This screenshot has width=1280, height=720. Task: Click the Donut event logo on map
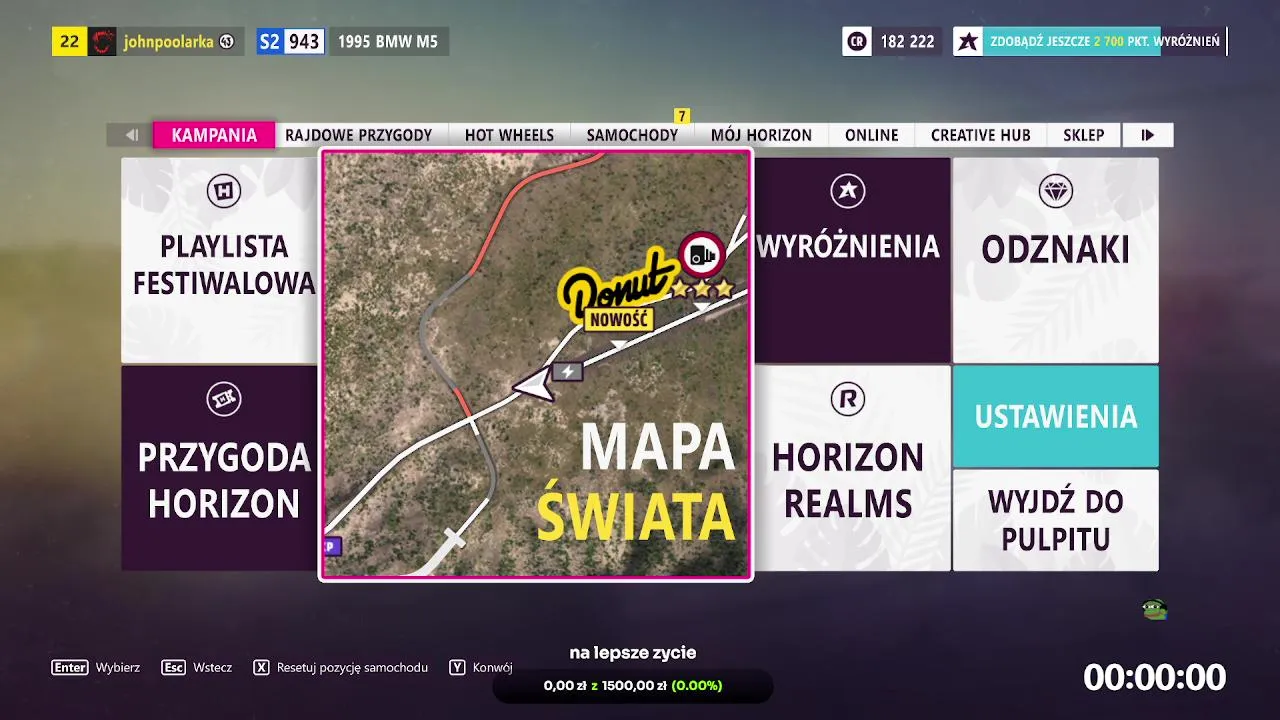coord(616,283)
